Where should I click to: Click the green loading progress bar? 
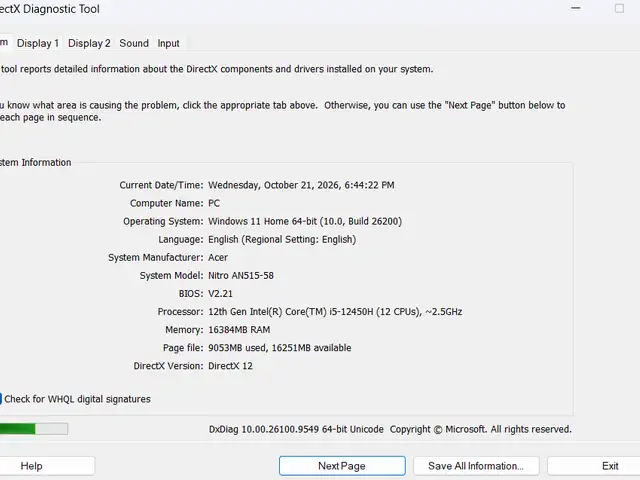(x=34, y=429)
